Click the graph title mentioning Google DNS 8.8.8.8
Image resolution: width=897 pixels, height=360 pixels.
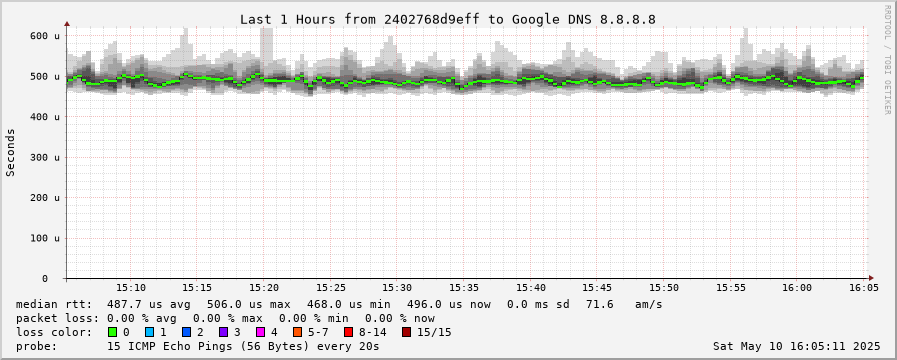click(x=447, y=19)
